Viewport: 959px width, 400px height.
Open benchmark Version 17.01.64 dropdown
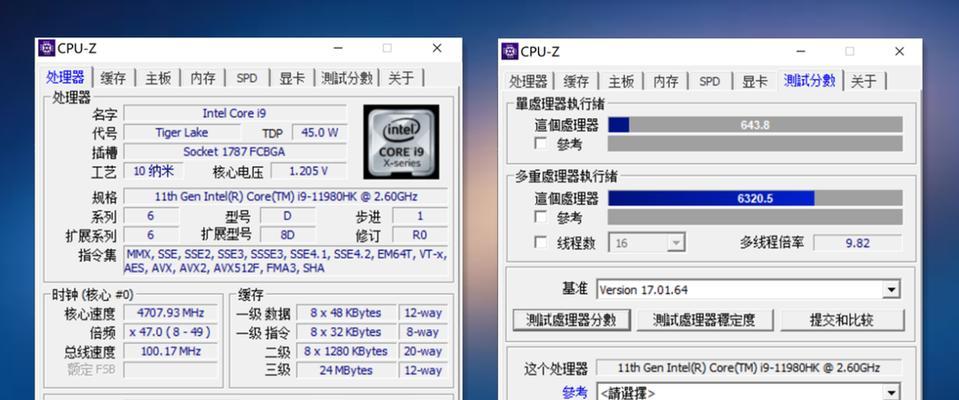coord(748,290)
